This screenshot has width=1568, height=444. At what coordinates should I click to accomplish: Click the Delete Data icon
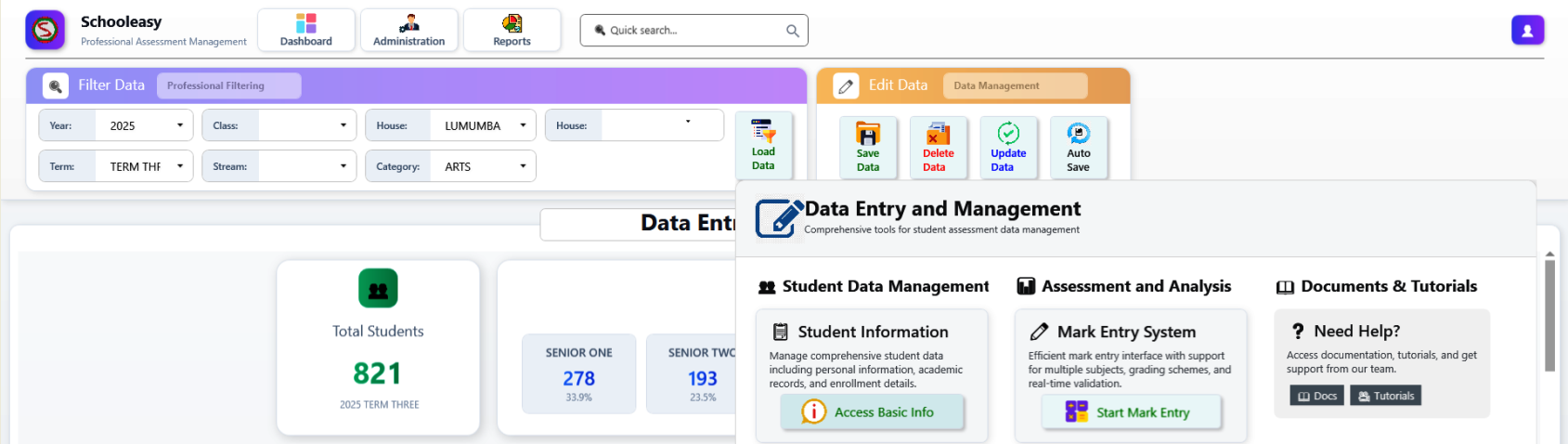tap(939, 134)
